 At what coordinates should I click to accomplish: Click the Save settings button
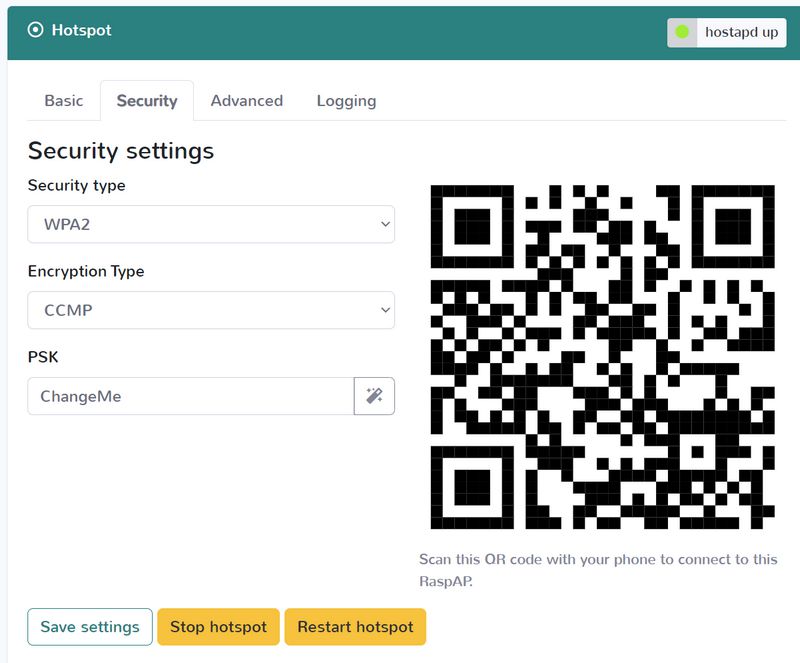90,627
